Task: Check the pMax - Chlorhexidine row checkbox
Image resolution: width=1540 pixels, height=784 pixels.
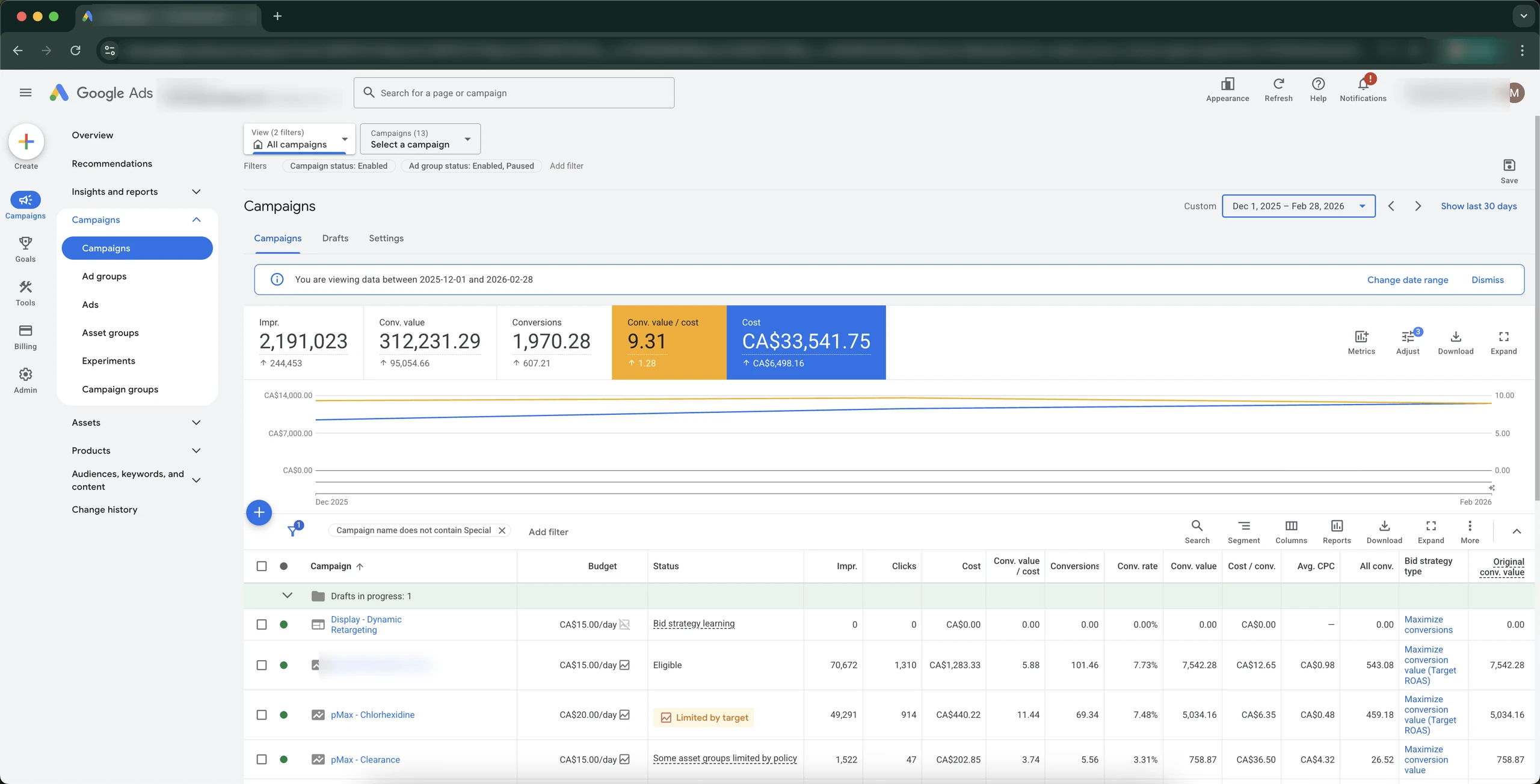Action: 262,715
